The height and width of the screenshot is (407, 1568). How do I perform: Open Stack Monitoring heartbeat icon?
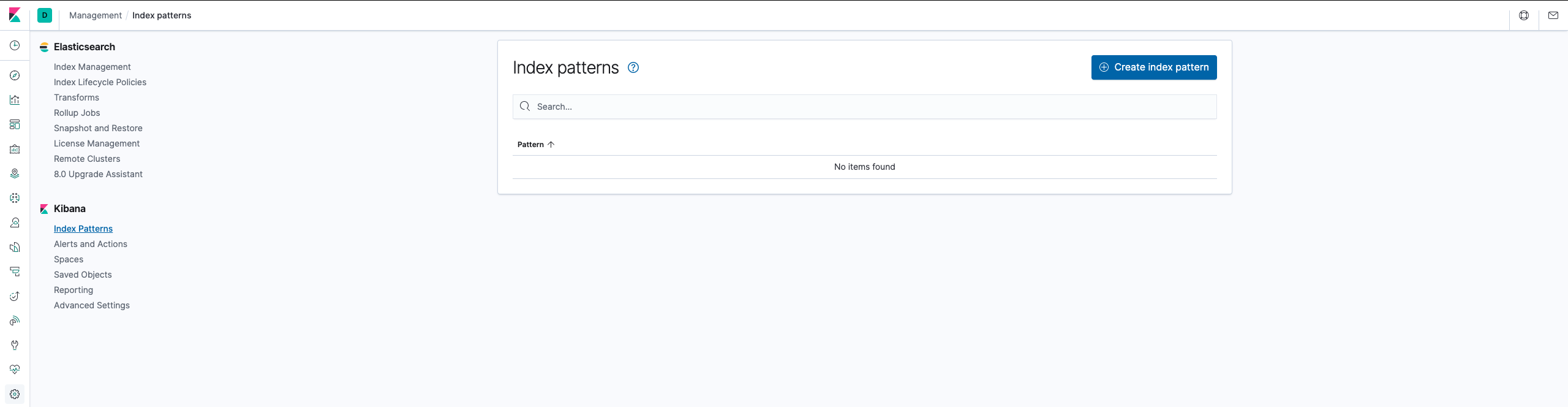15,370
